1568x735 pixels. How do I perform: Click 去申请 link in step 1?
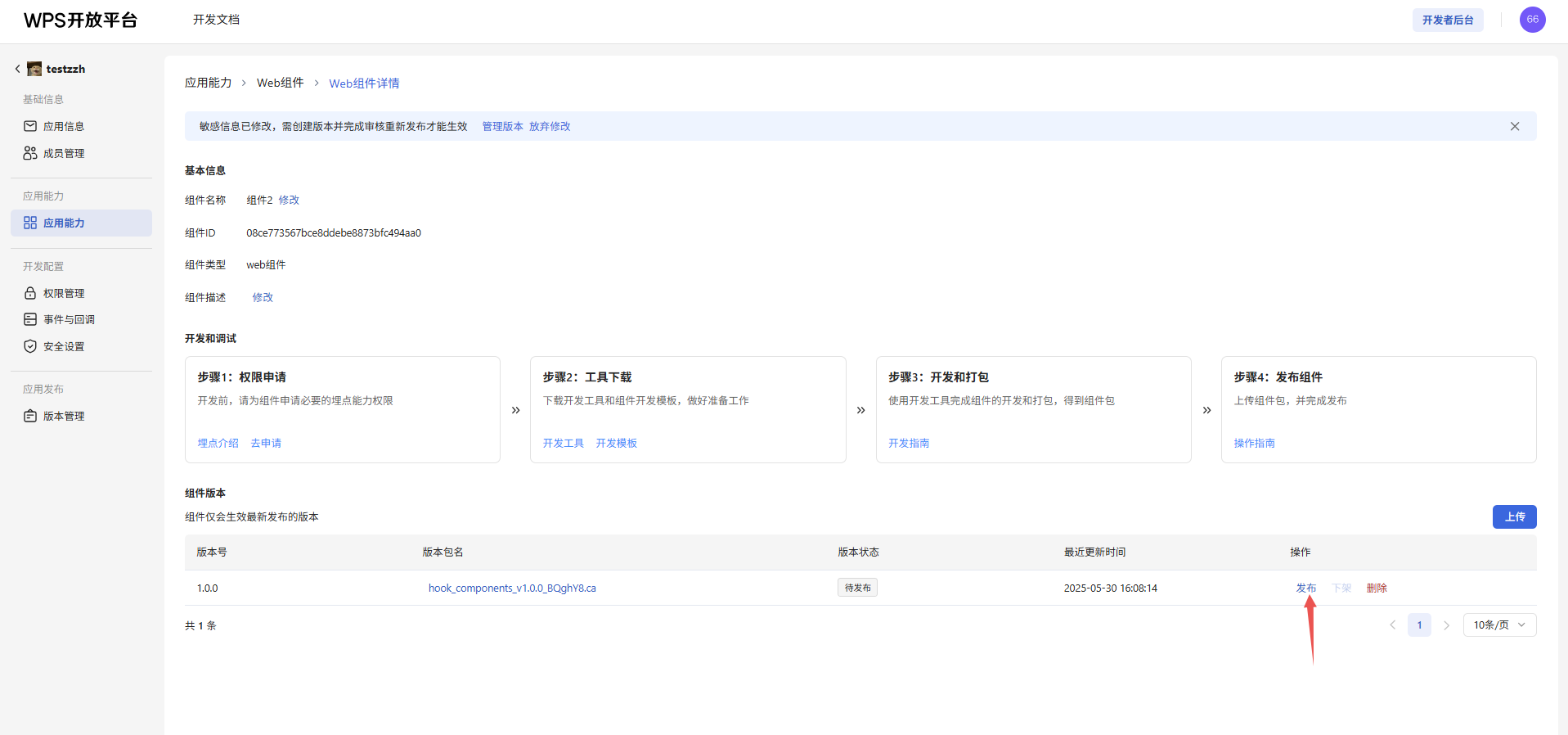(266, 443)
